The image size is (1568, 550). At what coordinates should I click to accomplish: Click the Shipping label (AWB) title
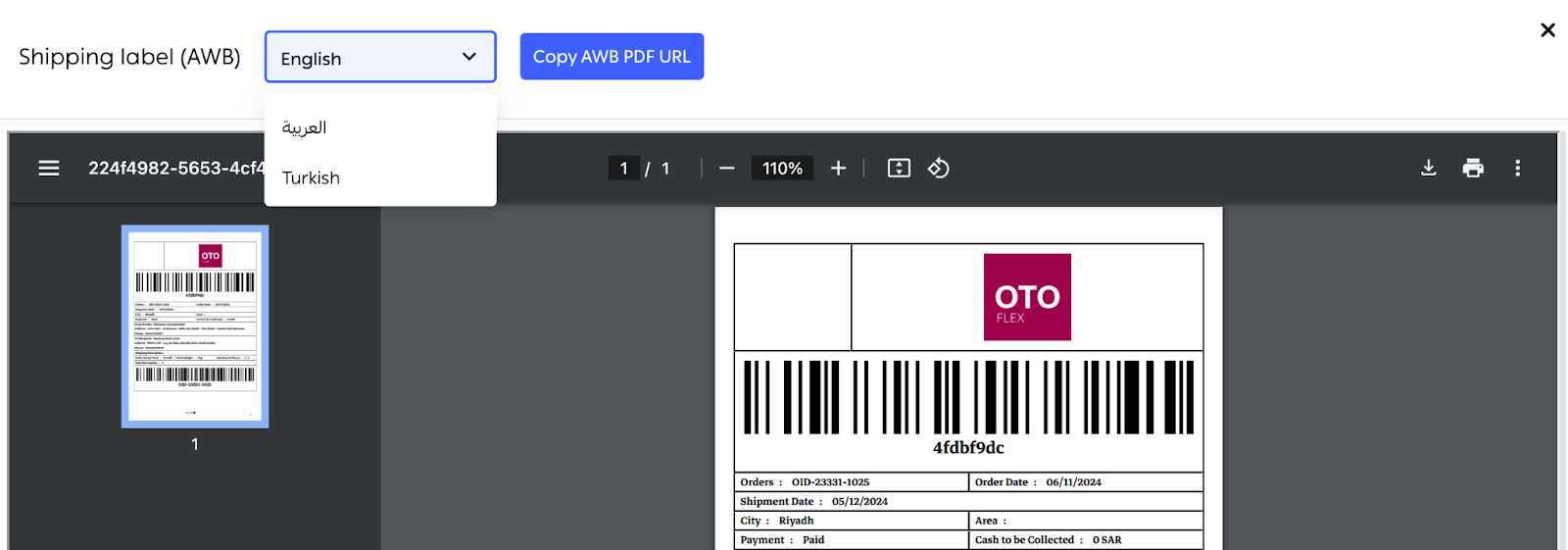(129, 57)
